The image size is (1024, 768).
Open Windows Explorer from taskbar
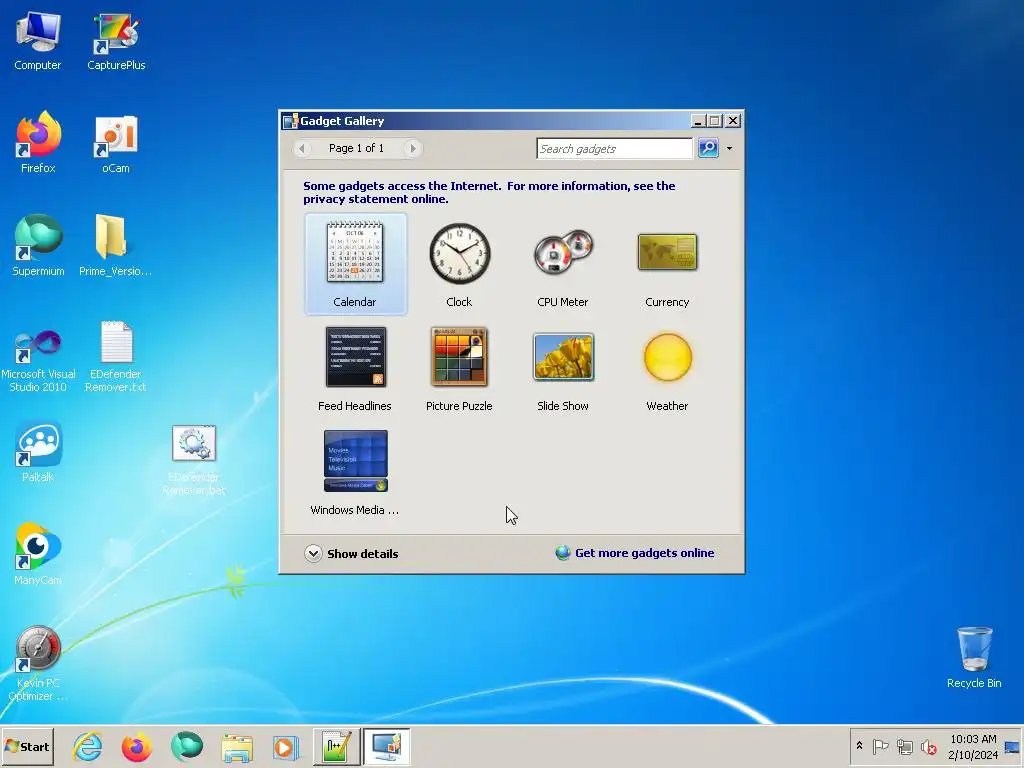click(x=236, y=746)
